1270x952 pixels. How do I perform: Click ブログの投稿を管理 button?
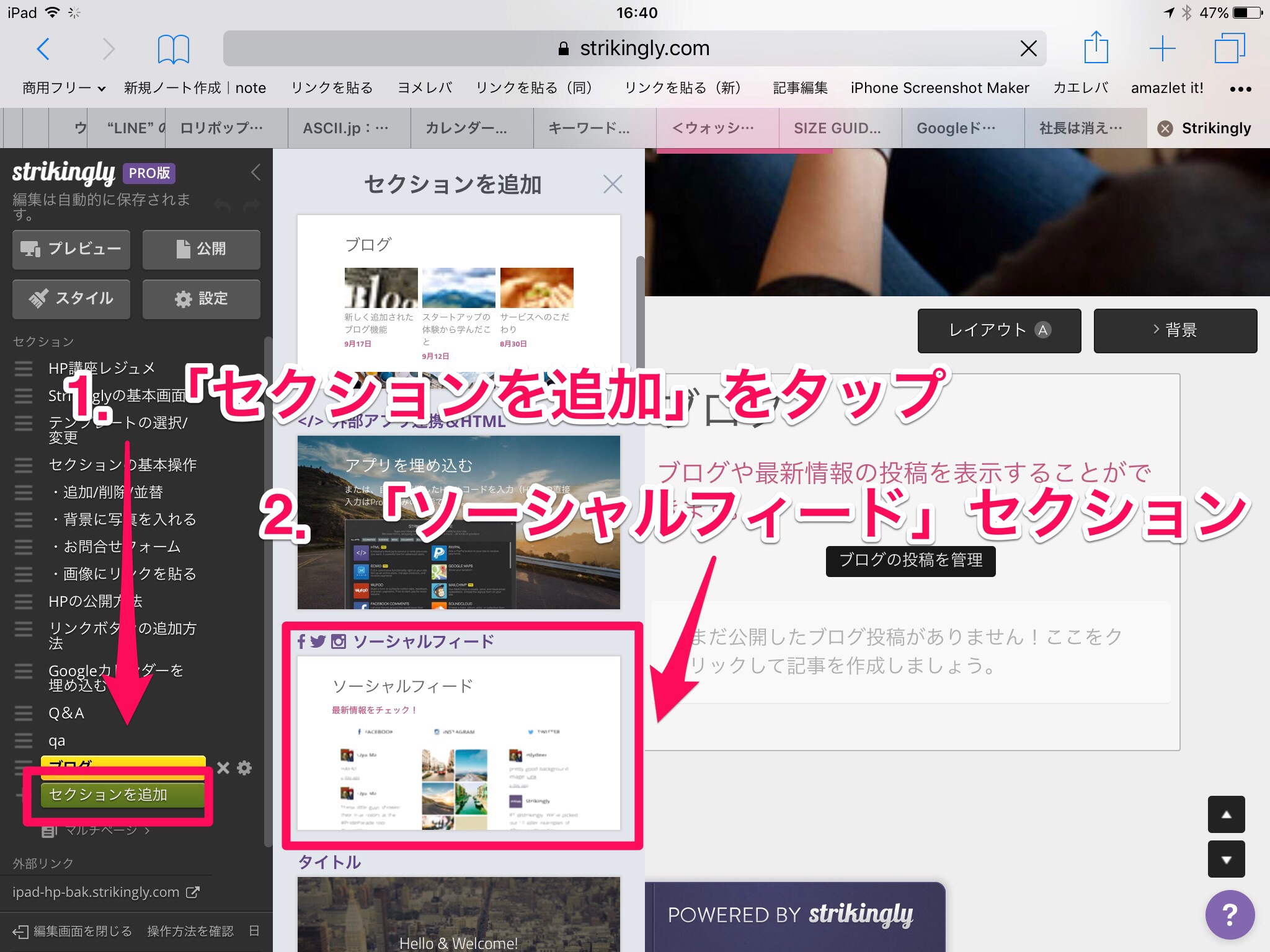point(910,561)
